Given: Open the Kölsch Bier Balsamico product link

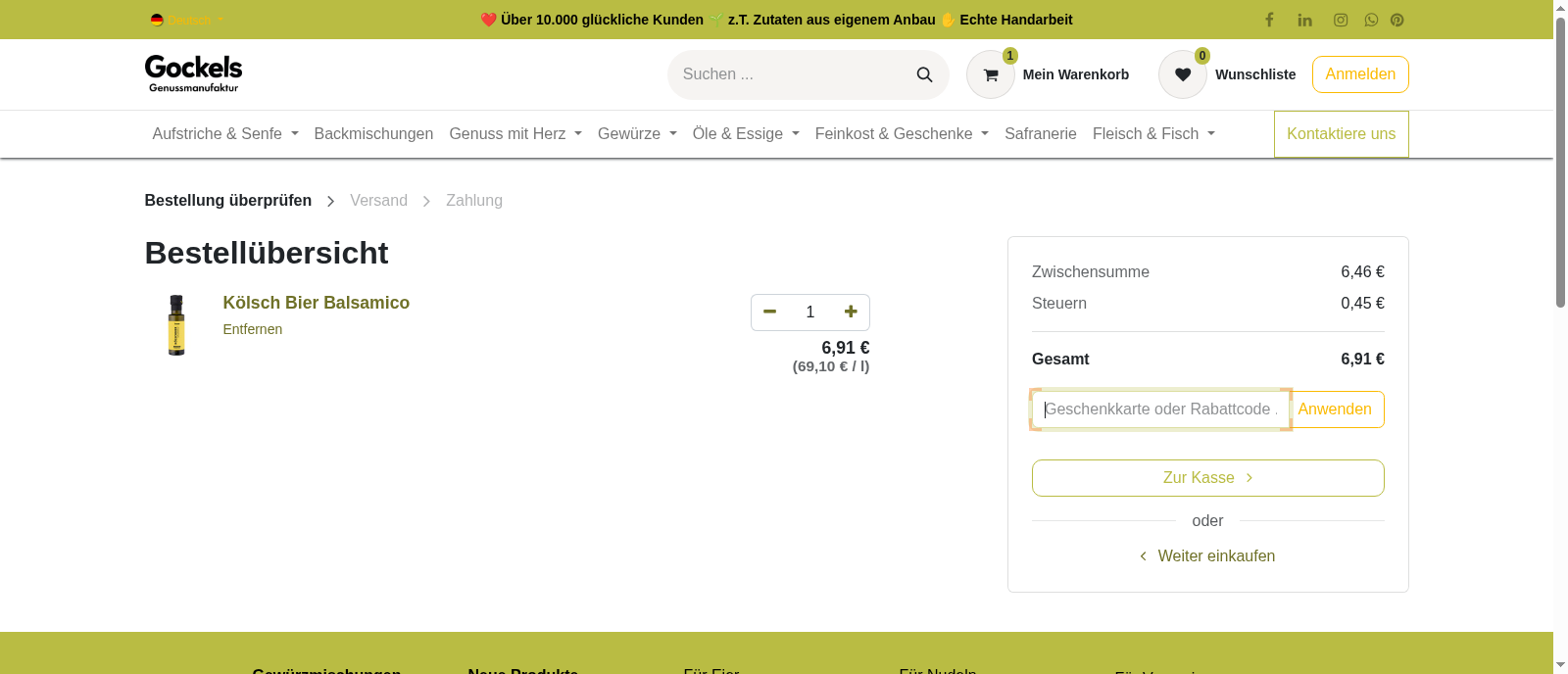Looking at the screenshot, I should click(317, 303).
